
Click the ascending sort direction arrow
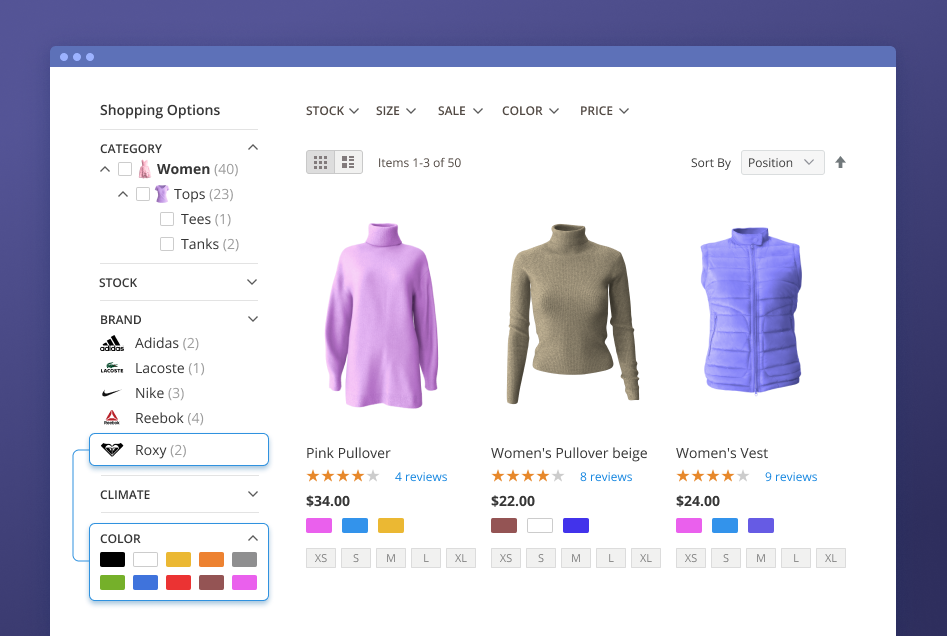point(840,162)
